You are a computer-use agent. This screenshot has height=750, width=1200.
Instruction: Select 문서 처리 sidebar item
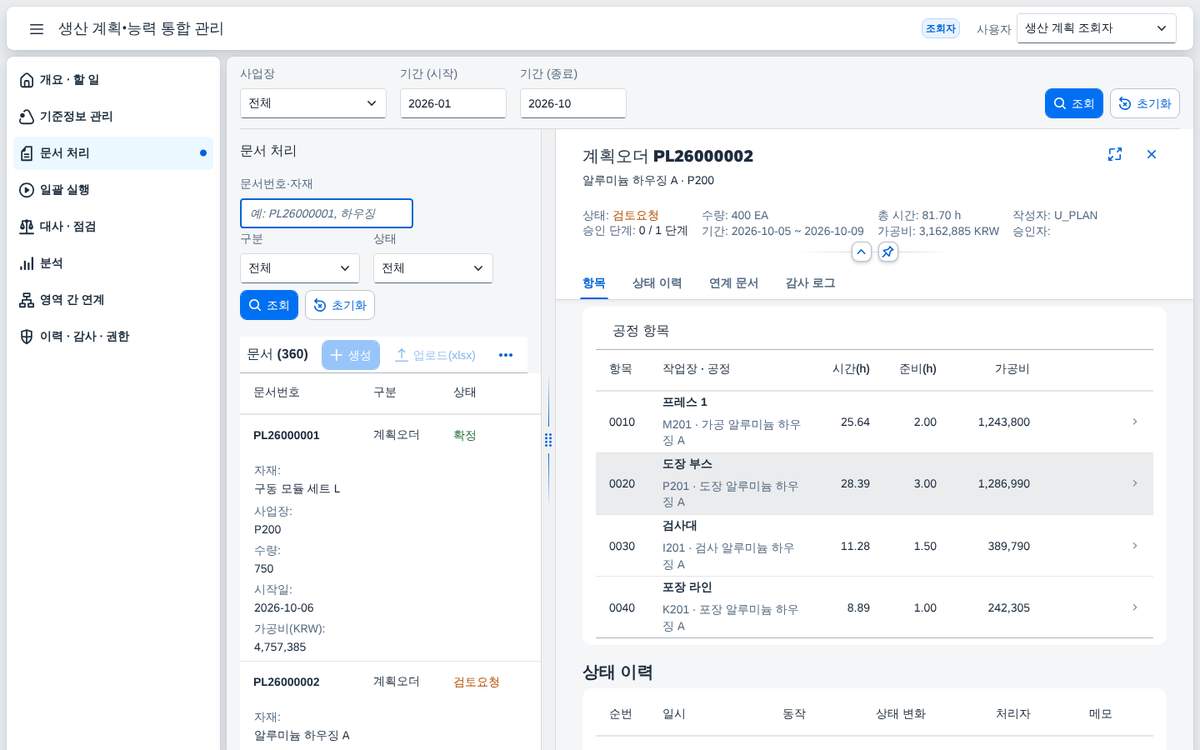point(113,153)
